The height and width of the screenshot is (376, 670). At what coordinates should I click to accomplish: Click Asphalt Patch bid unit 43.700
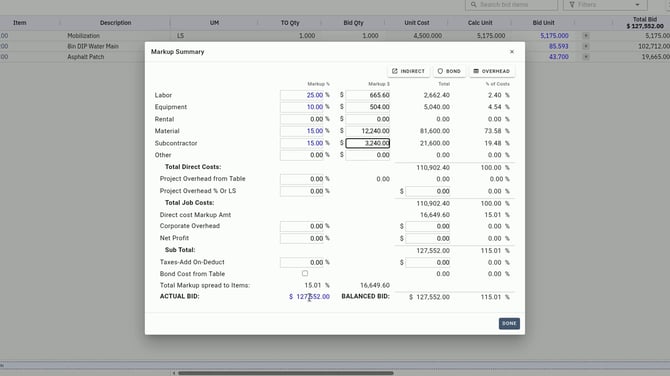(x=558, y=57)
